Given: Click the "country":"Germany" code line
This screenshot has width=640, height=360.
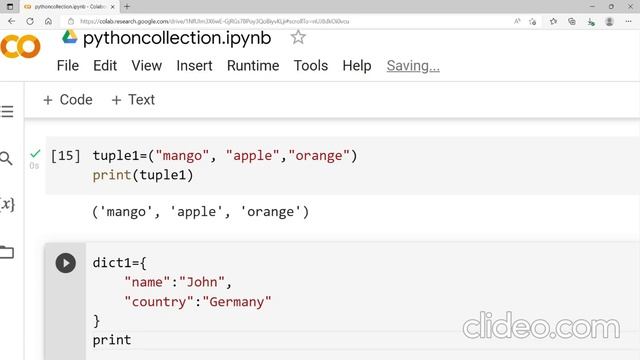Looking at the screenshot, I should 198,302.
